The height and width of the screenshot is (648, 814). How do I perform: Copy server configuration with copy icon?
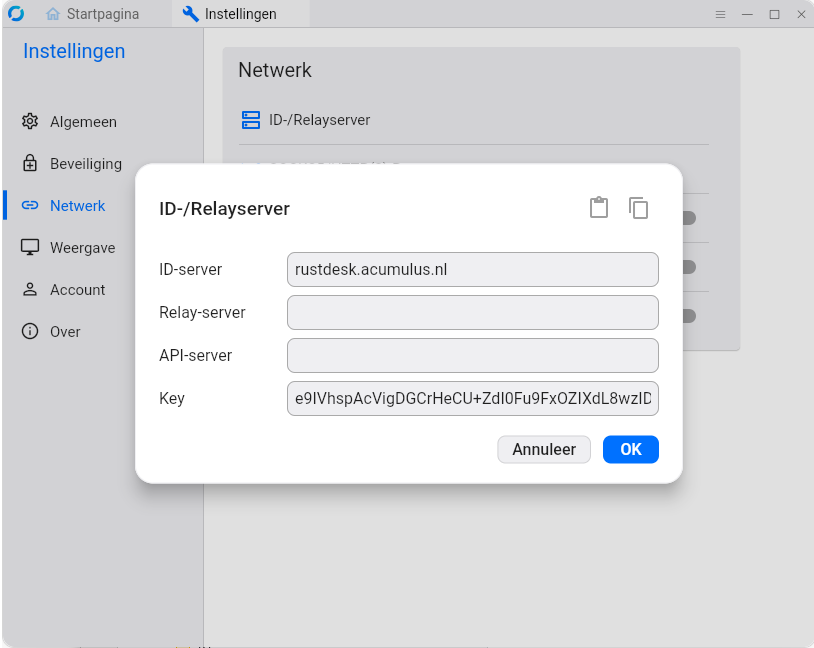coord(639,207)
